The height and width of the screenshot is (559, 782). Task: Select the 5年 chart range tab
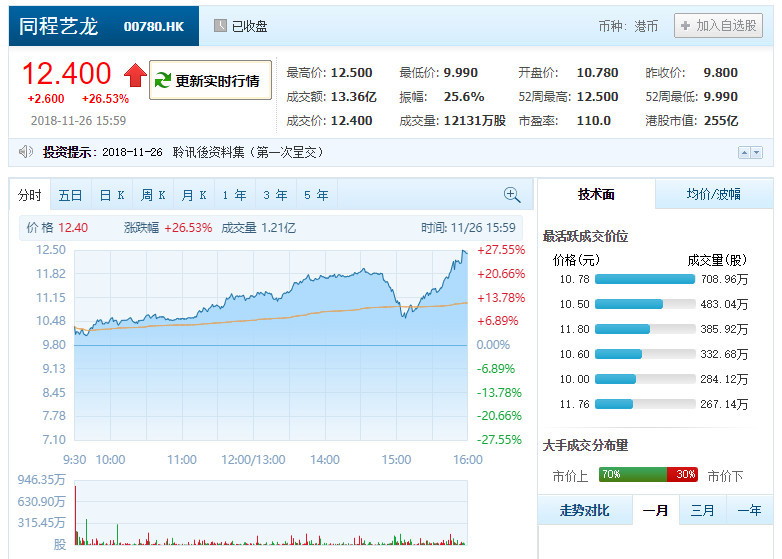coord(317,195)
